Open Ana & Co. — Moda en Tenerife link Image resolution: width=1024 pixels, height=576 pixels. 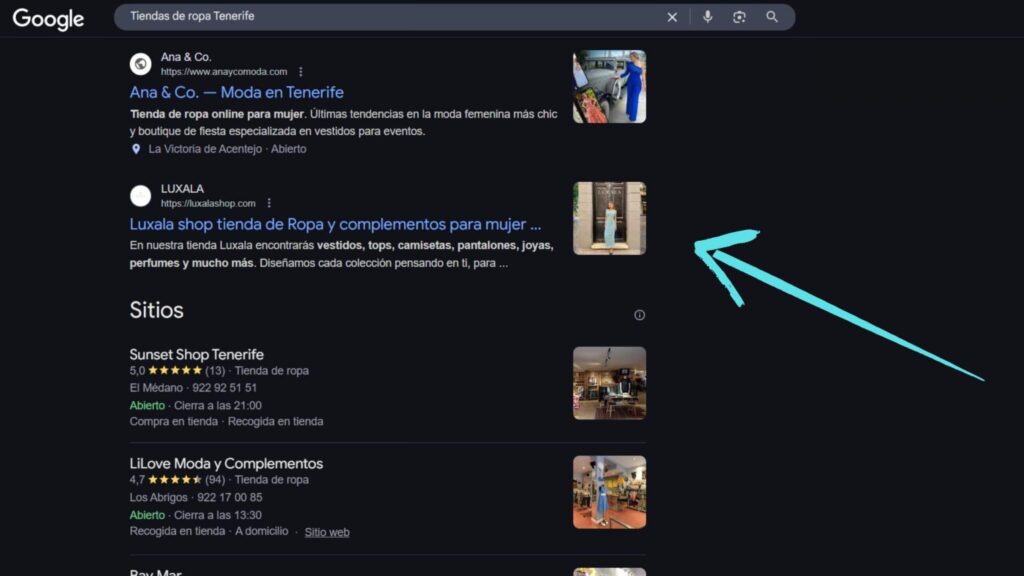(x=236, y=92)
